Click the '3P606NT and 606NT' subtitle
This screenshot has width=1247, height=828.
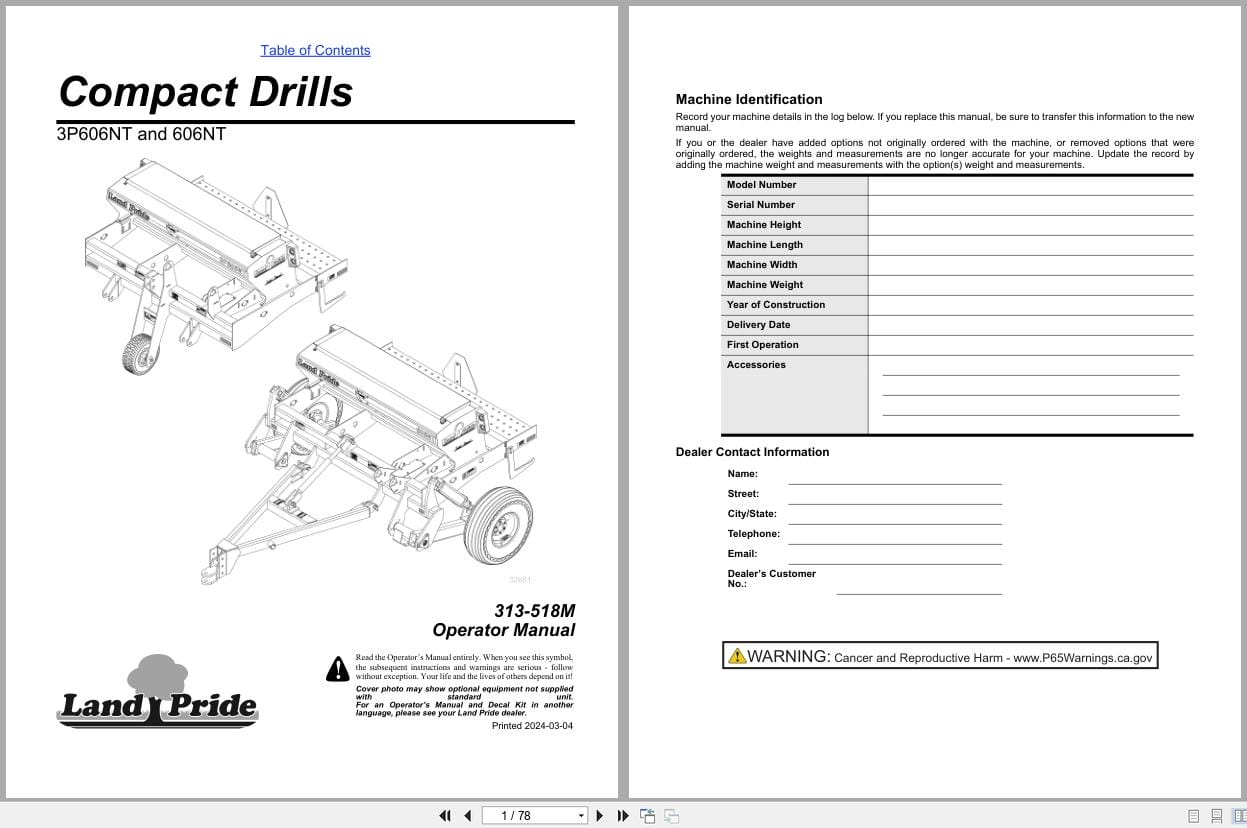point(141,134)
